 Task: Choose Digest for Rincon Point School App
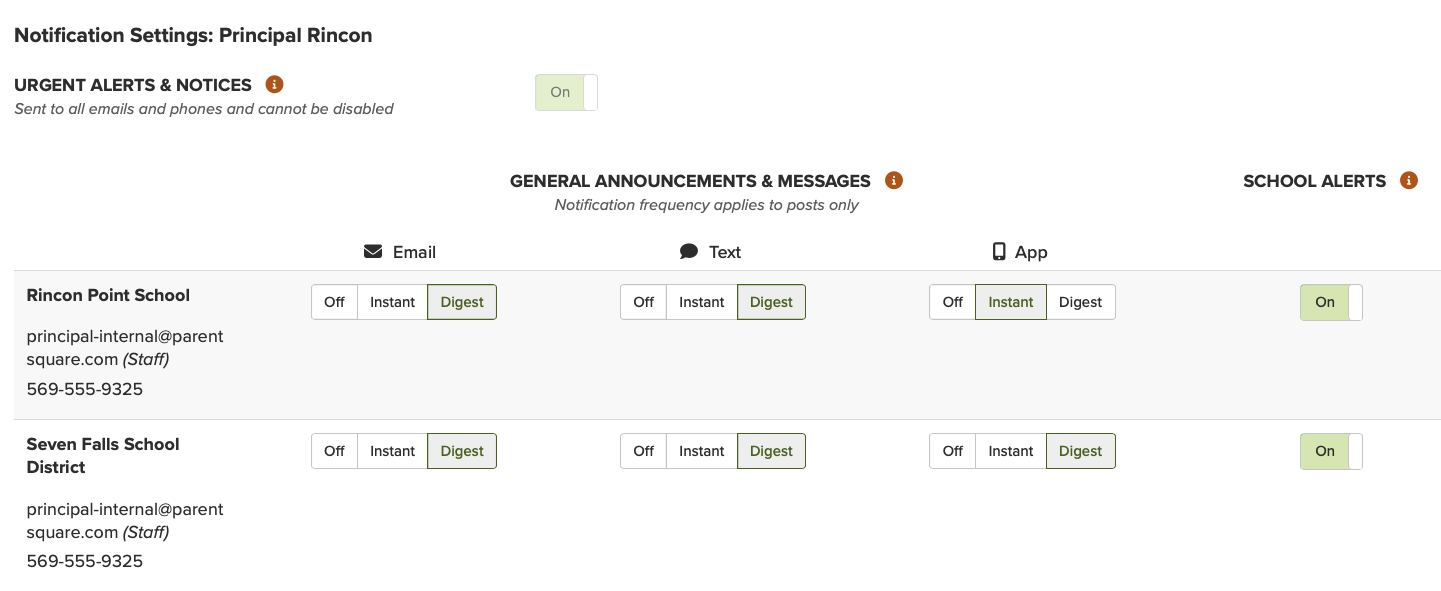tap(1080, 302)
